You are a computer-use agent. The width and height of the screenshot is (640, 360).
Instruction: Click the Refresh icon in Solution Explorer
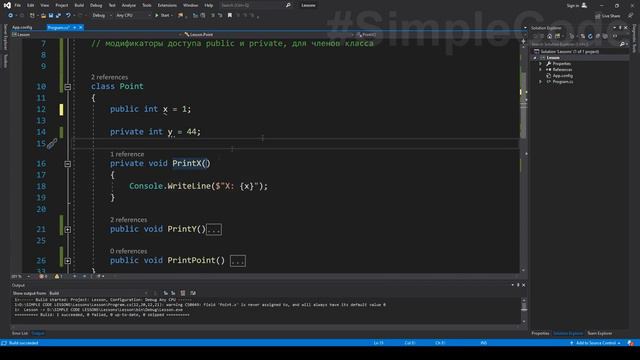click(x=590, y=36)
